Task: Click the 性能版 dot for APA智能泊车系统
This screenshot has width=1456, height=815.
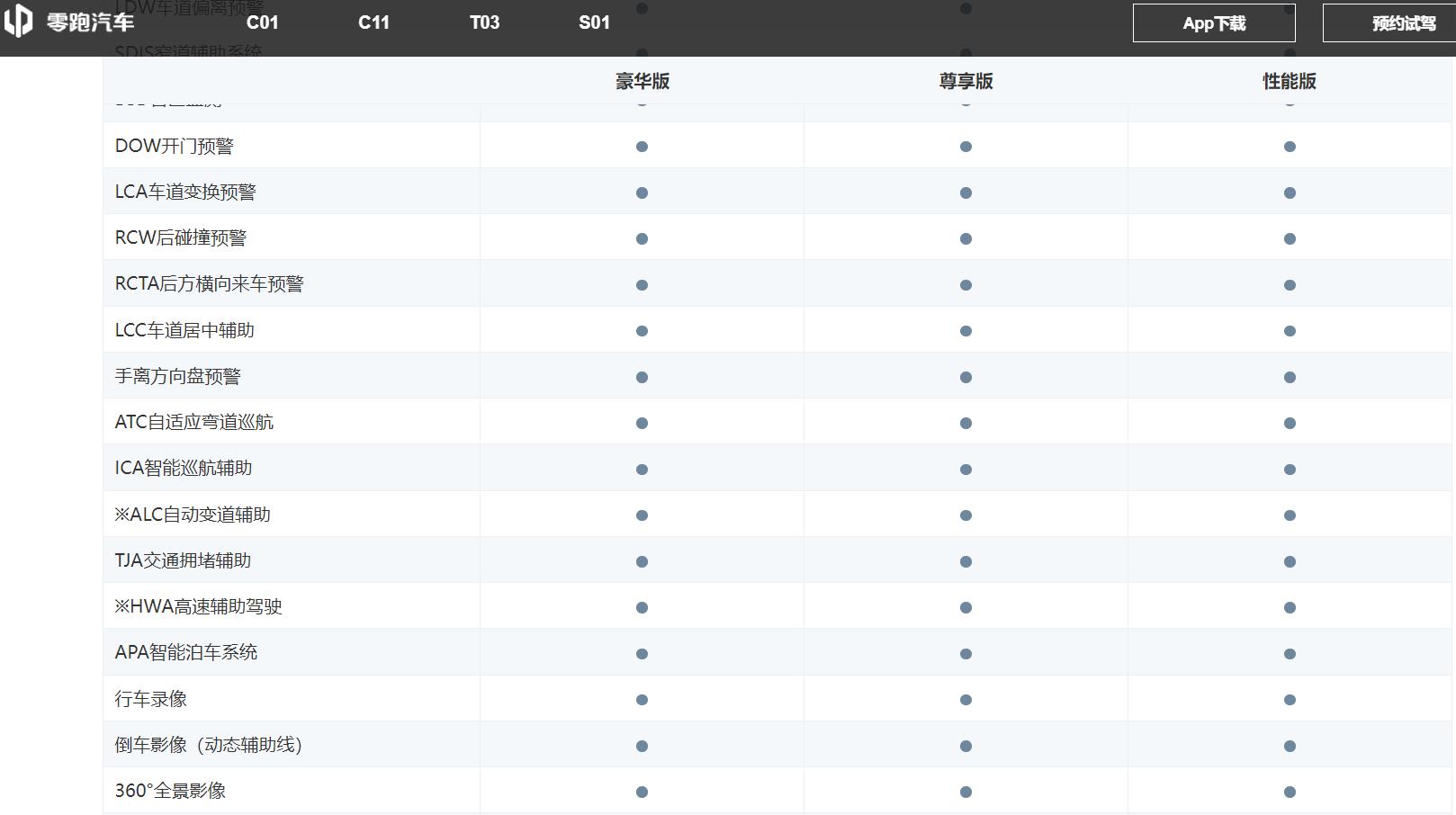Action: click(1290, 654)
